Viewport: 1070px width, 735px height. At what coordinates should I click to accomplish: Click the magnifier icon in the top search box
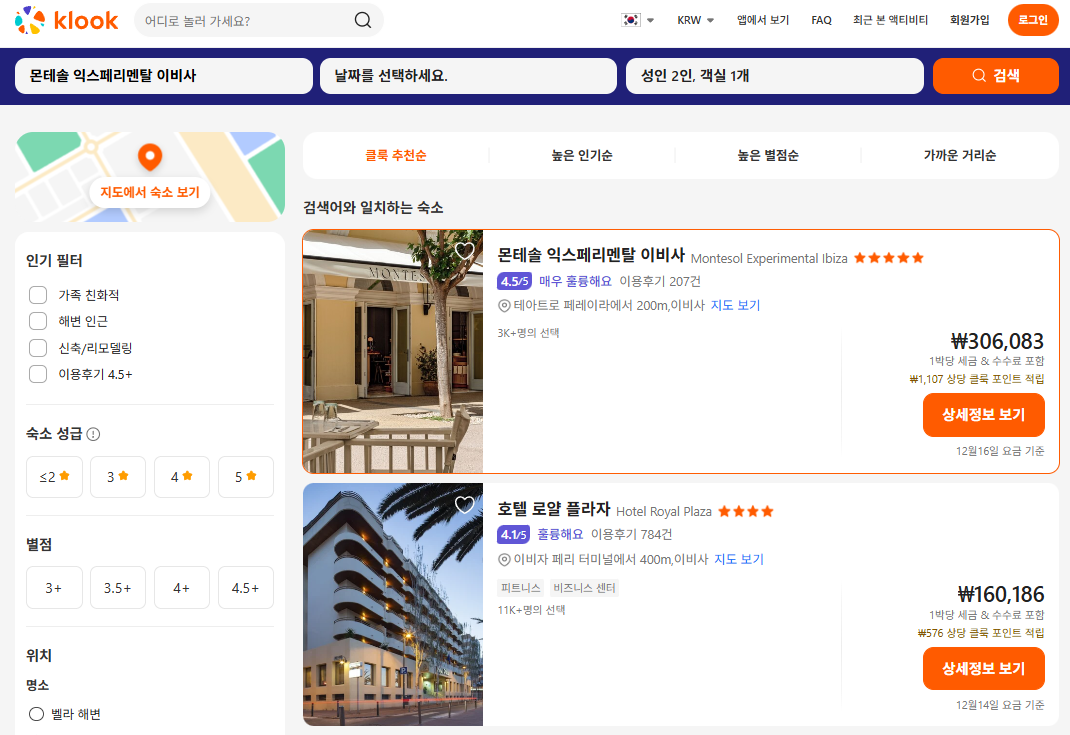pos(363,20)
